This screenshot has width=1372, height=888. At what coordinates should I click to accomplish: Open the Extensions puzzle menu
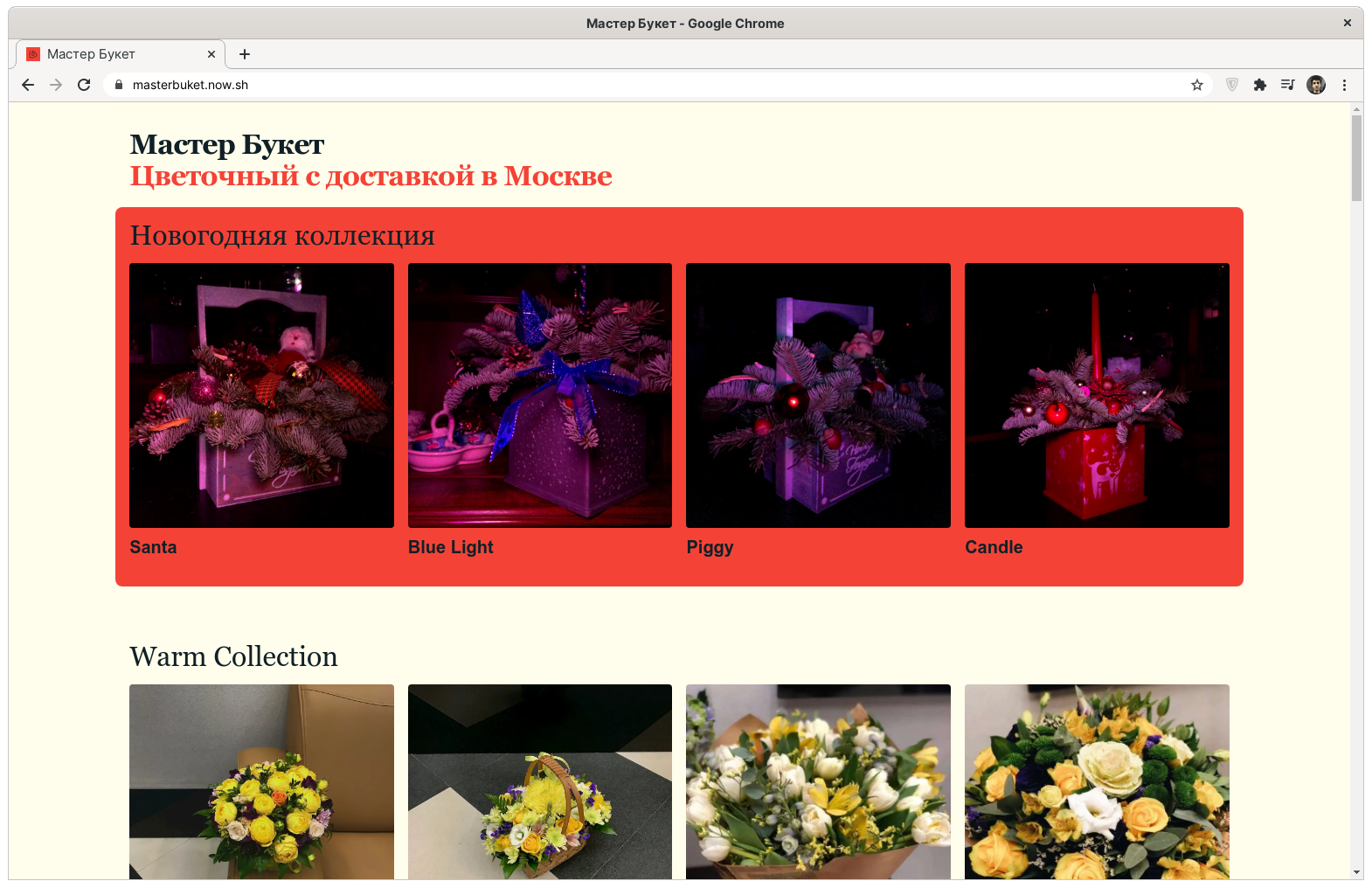tap(1260, 85)
